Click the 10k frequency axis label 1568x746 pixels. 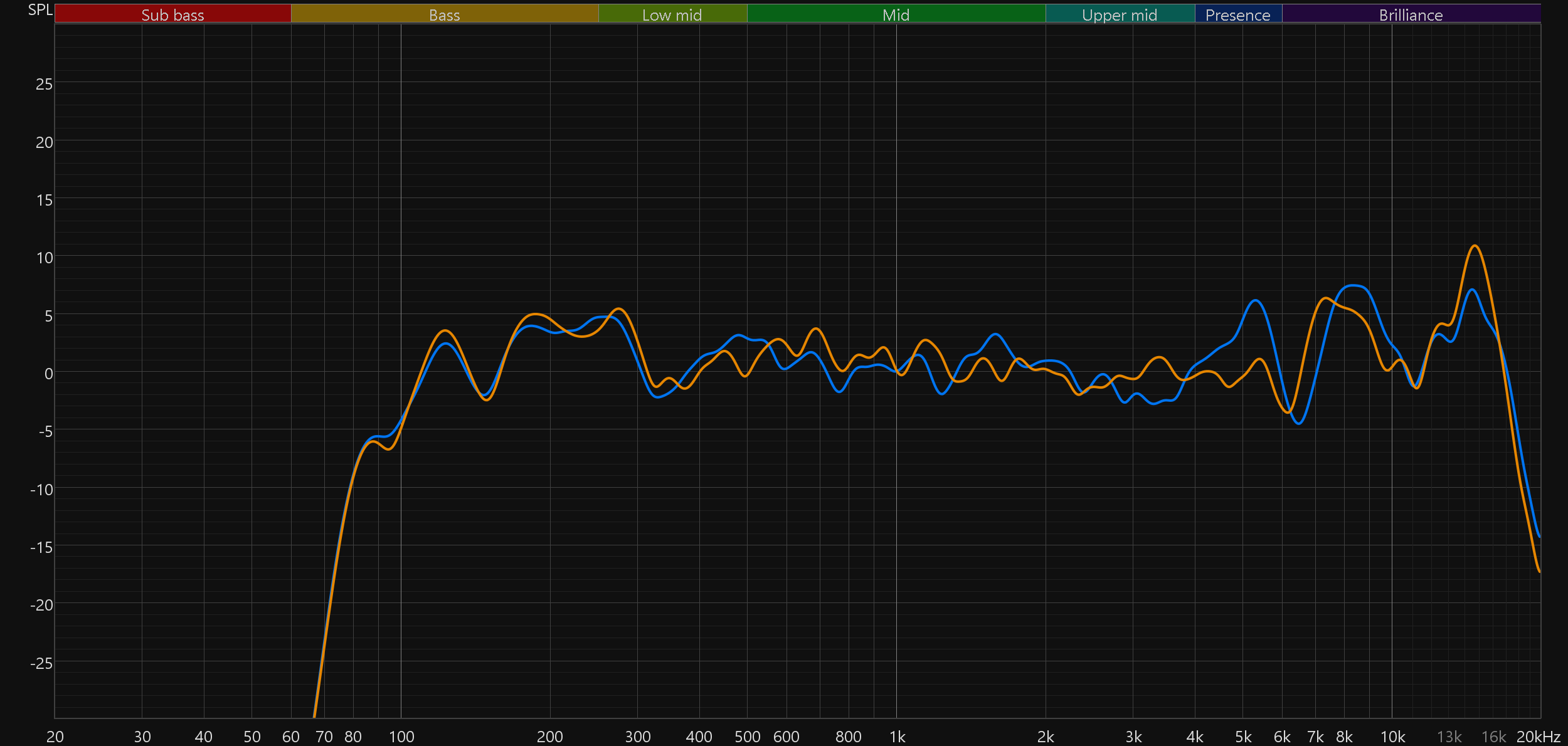coord(1392,737)
